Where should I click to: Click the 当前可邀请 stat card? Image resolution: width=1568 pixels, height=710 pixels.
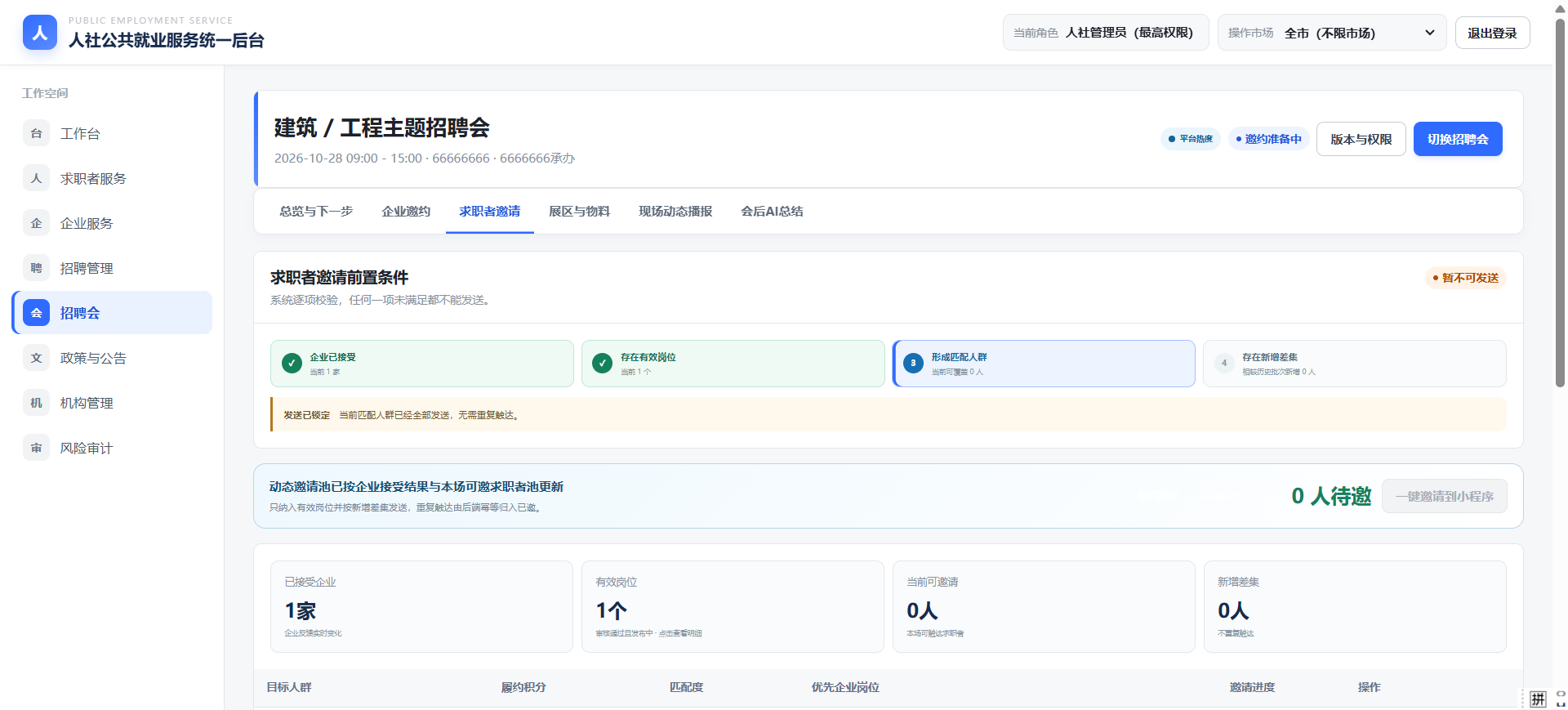point(1044,606)
